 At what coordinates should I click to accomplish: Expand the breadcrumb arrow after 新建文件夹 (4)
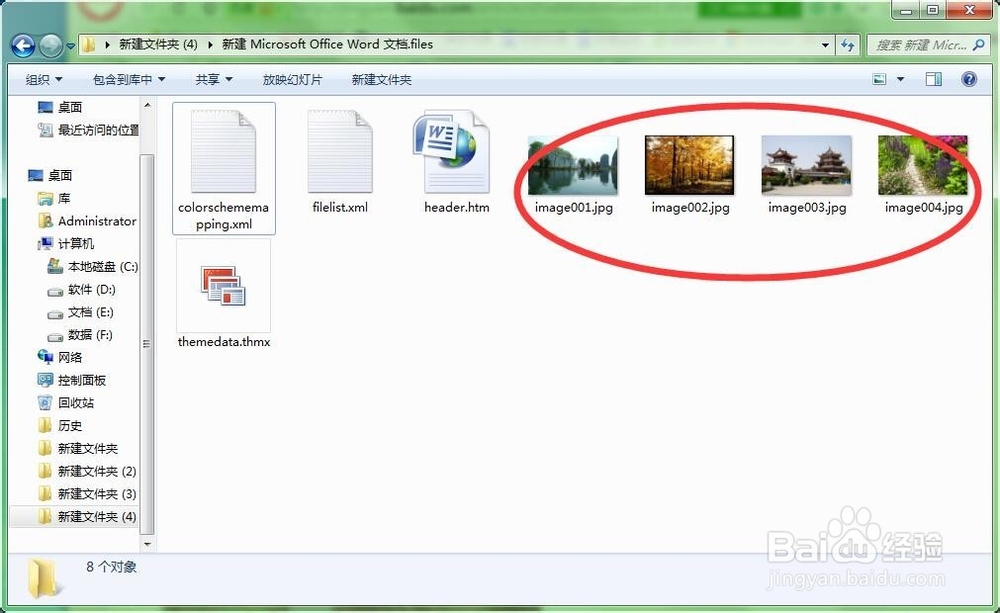pyautogui.click(x=210, y=45)
